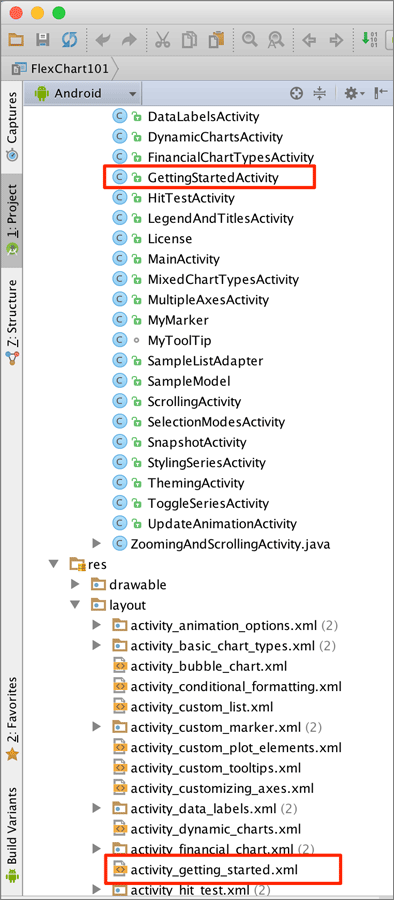The image size is (394, 900).
Task: Collapse the layout folder
Action: tap(75, 604)
